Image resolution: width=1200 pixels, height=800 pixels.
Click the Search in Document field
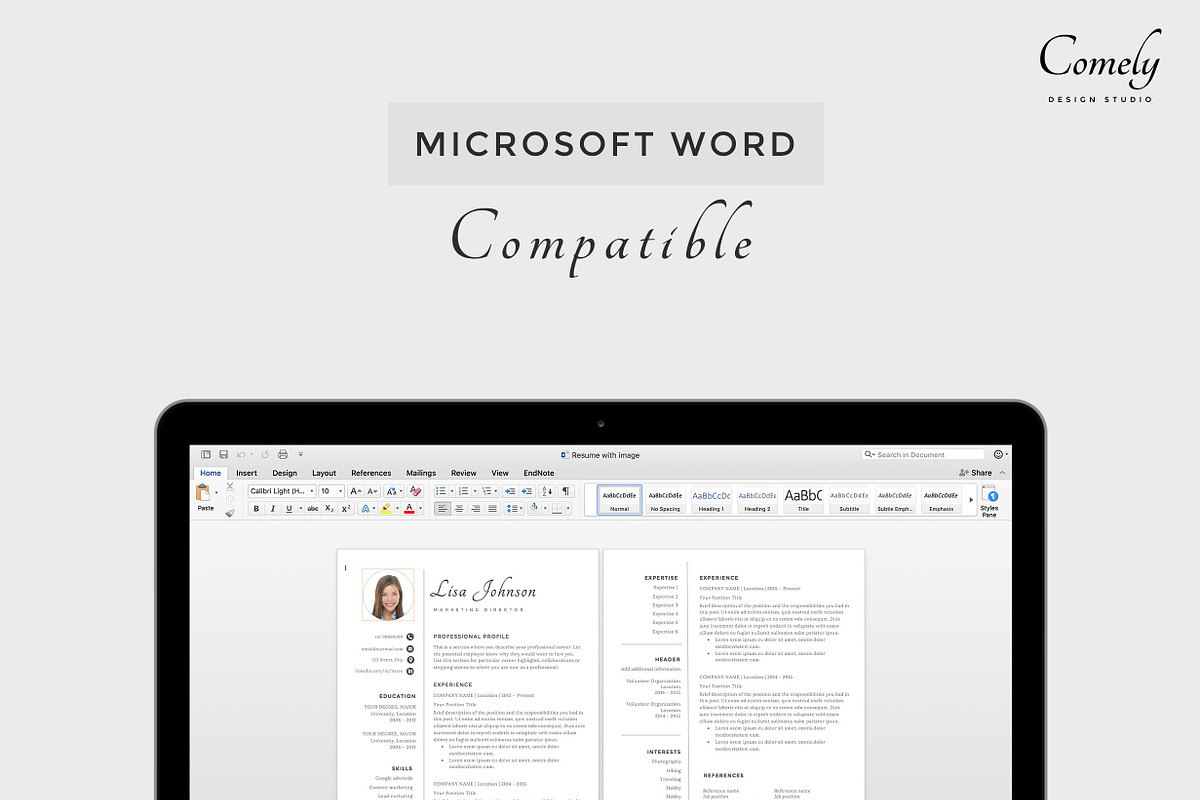925,454
